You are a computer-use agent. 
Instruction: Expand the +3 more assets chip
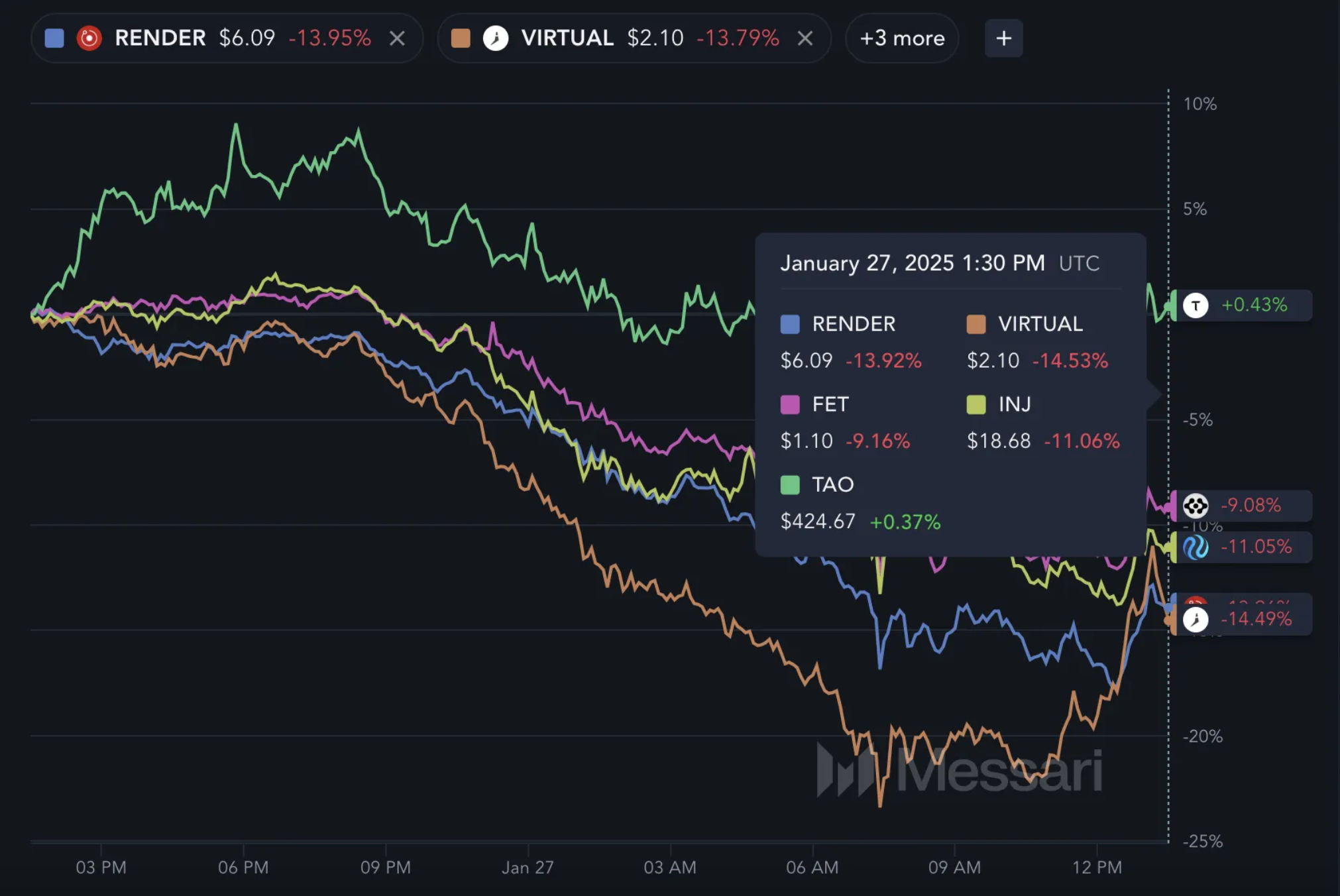click(901, 38)
